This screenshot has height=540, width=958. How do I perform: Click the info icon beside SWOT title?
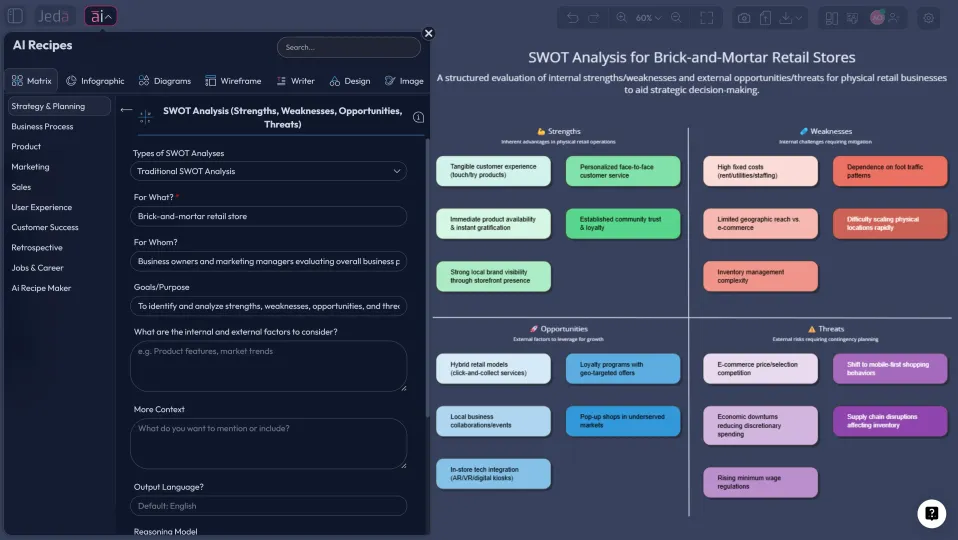pyautogui.click(x=418, y=118)
